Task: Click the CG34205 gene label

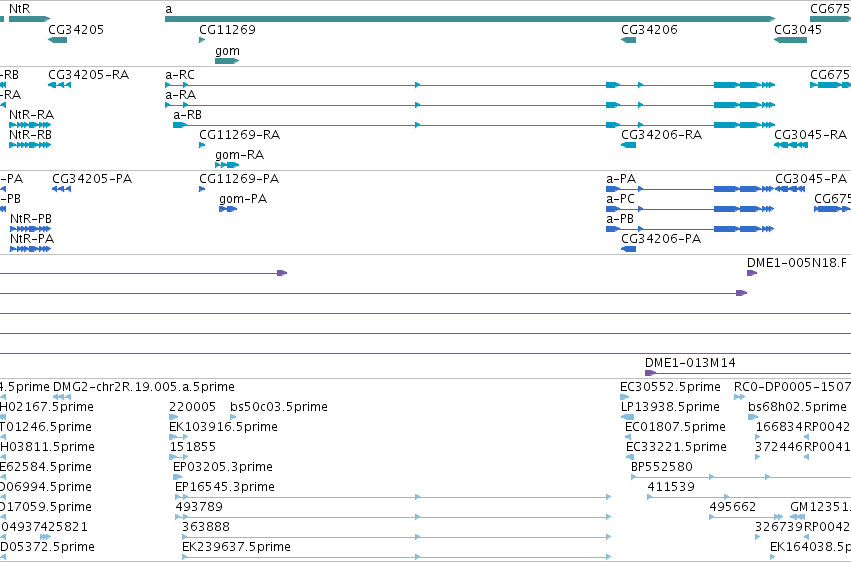Action: click(76, 29)
